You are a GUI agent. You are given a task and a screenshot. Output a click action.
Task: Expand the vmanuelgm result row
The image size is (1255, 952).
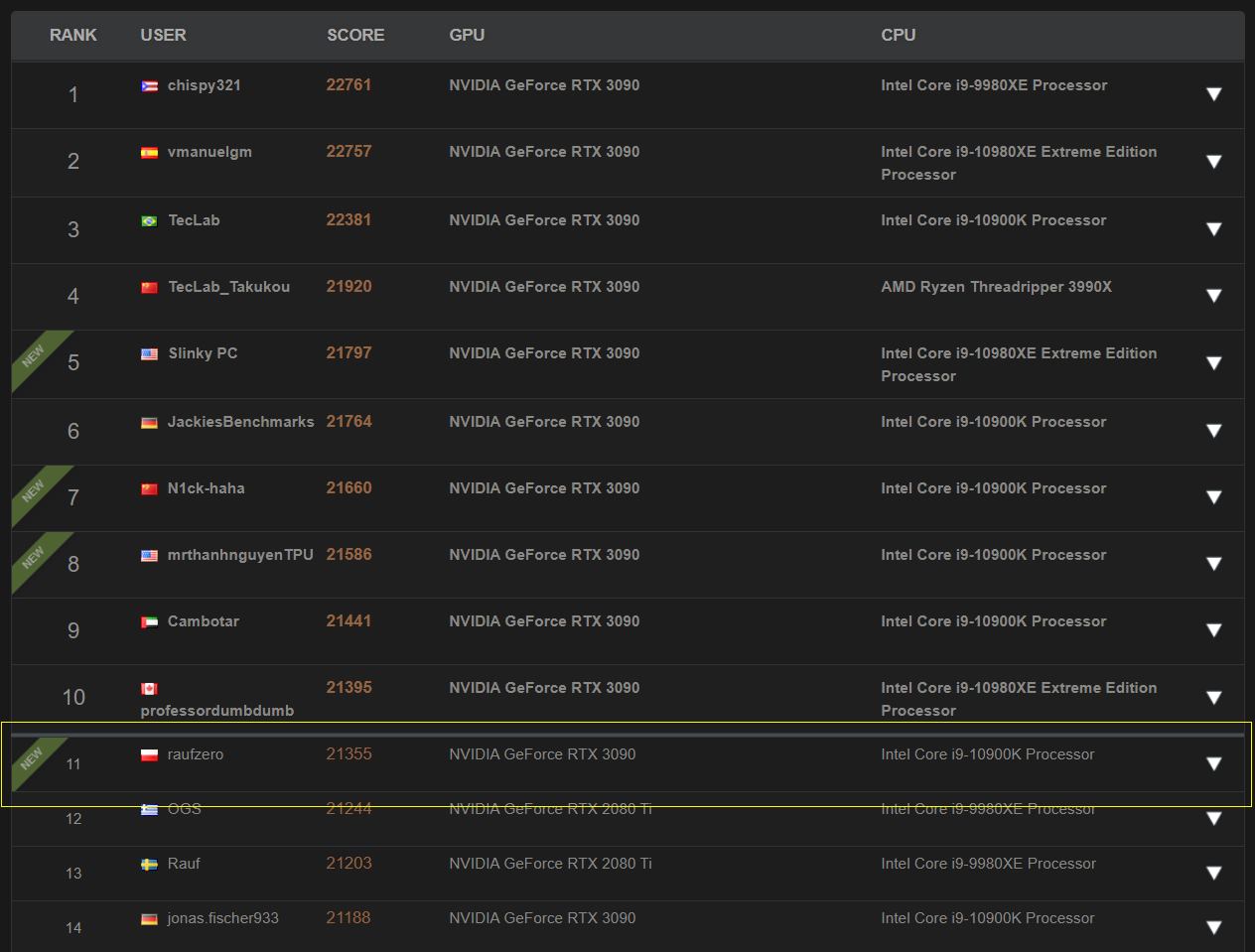pyautogui.click(x=1213, y=162)
